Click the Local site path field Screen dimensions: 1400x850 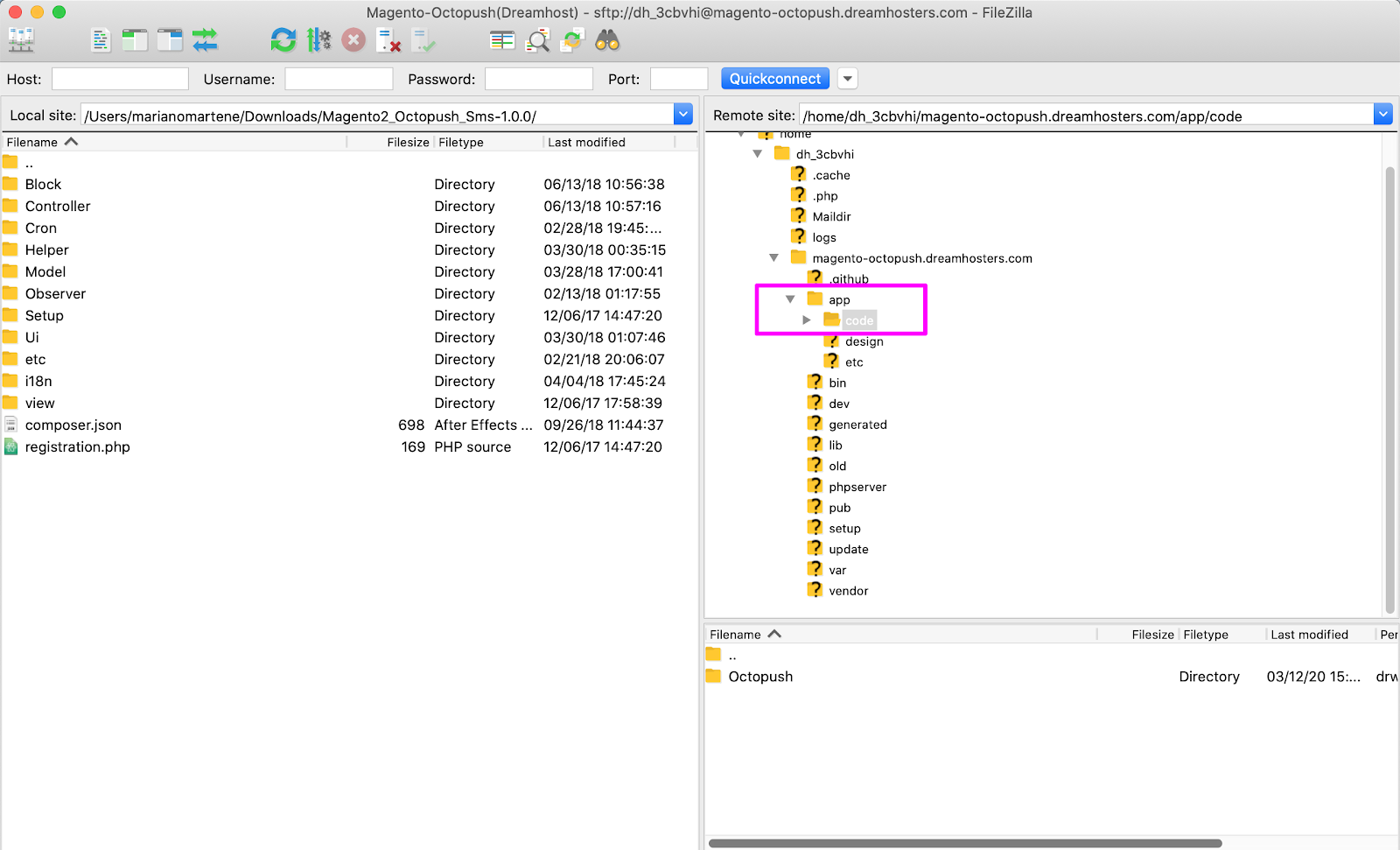coord(377,115)
